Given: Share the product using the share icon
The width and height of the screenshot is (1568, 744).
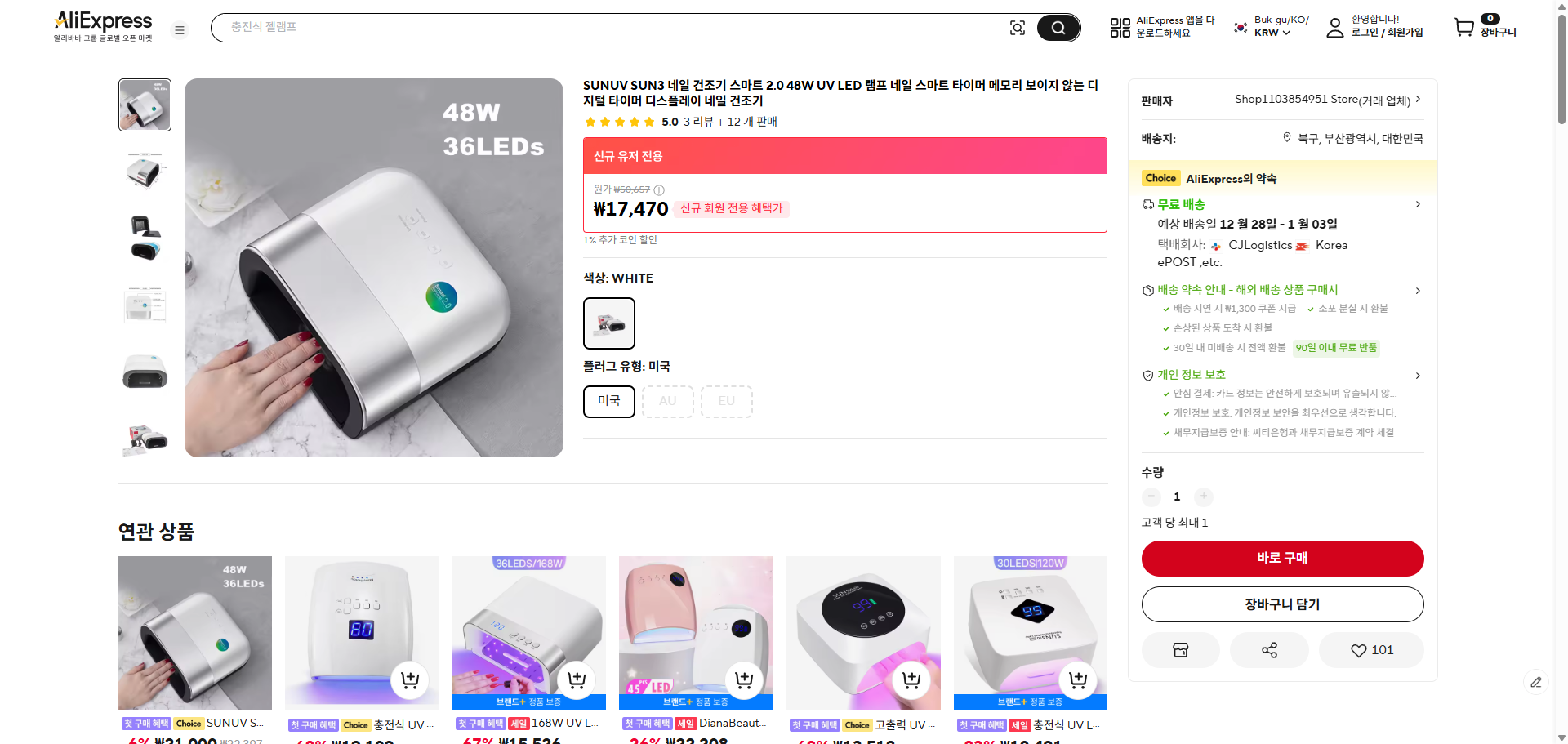Looking at the screenshot, I should click(1268, 650).
